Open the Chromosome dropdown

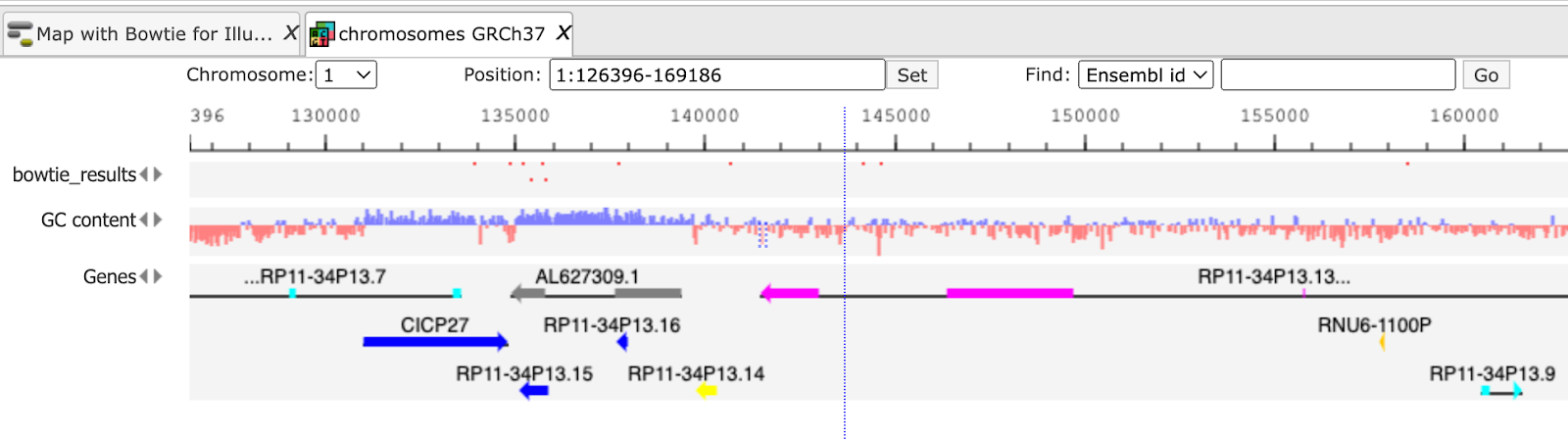tap(346, 74)
